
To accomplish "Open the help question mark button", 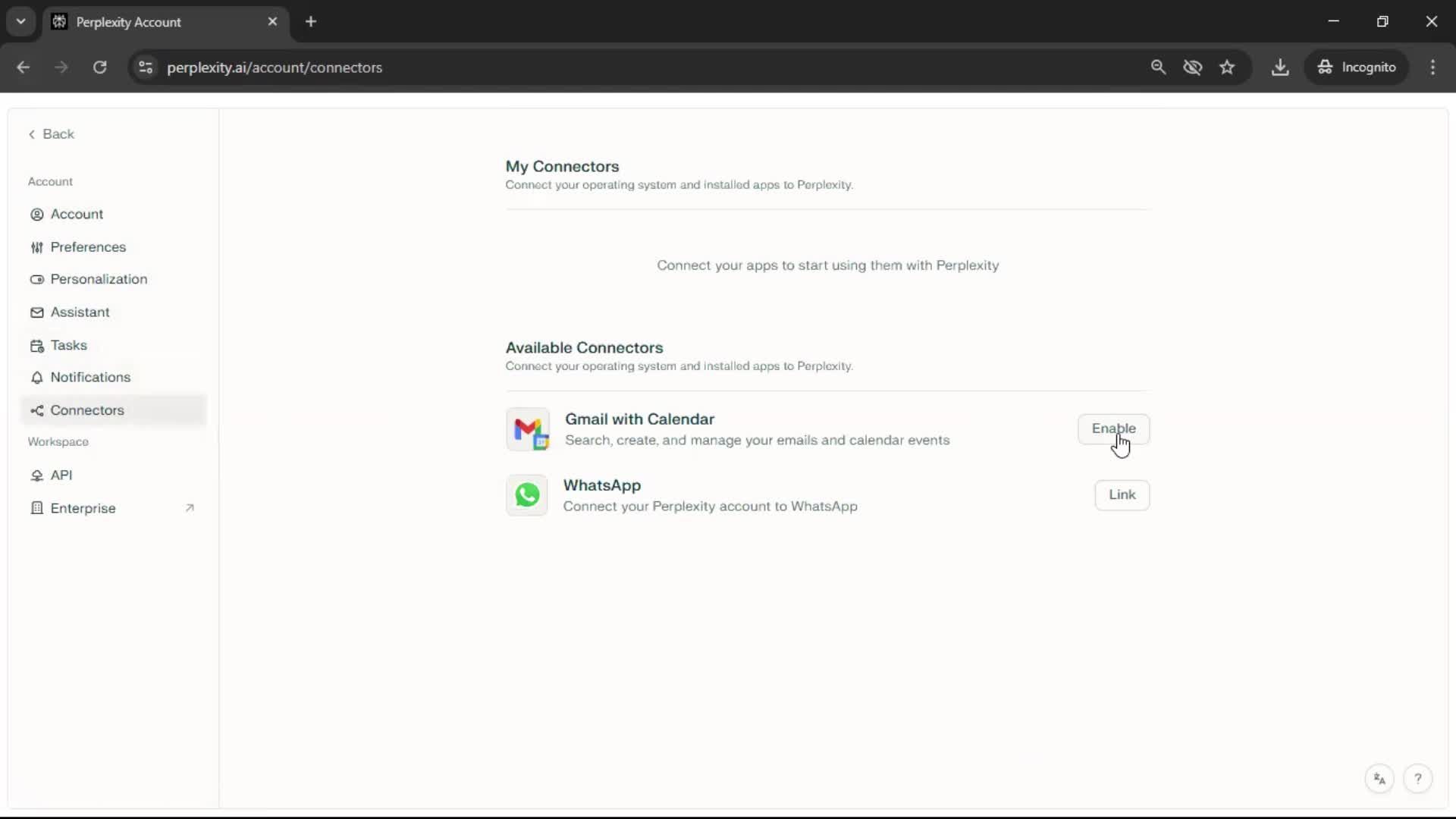I will coord(1417,779).
